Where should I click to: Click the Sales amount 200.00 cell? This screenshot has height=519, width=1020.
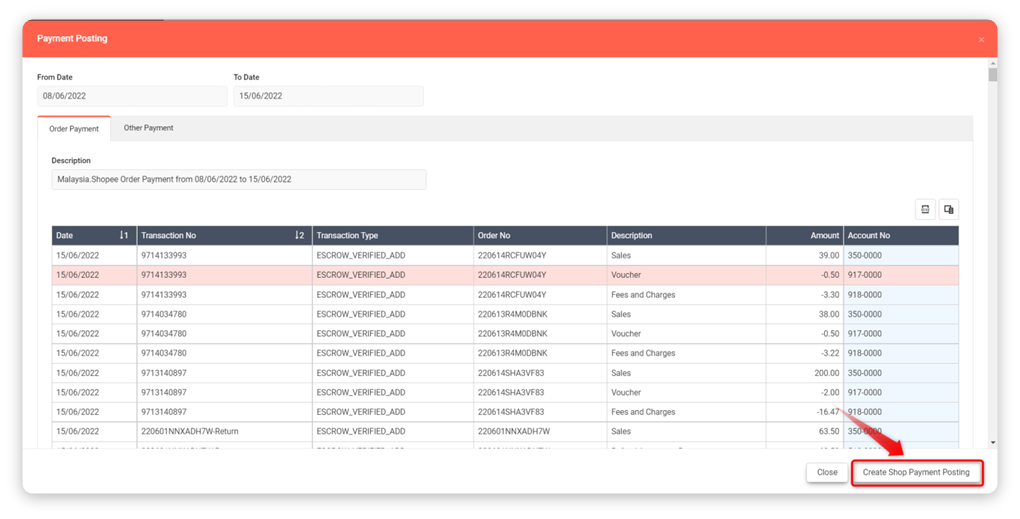coord(805,373)
